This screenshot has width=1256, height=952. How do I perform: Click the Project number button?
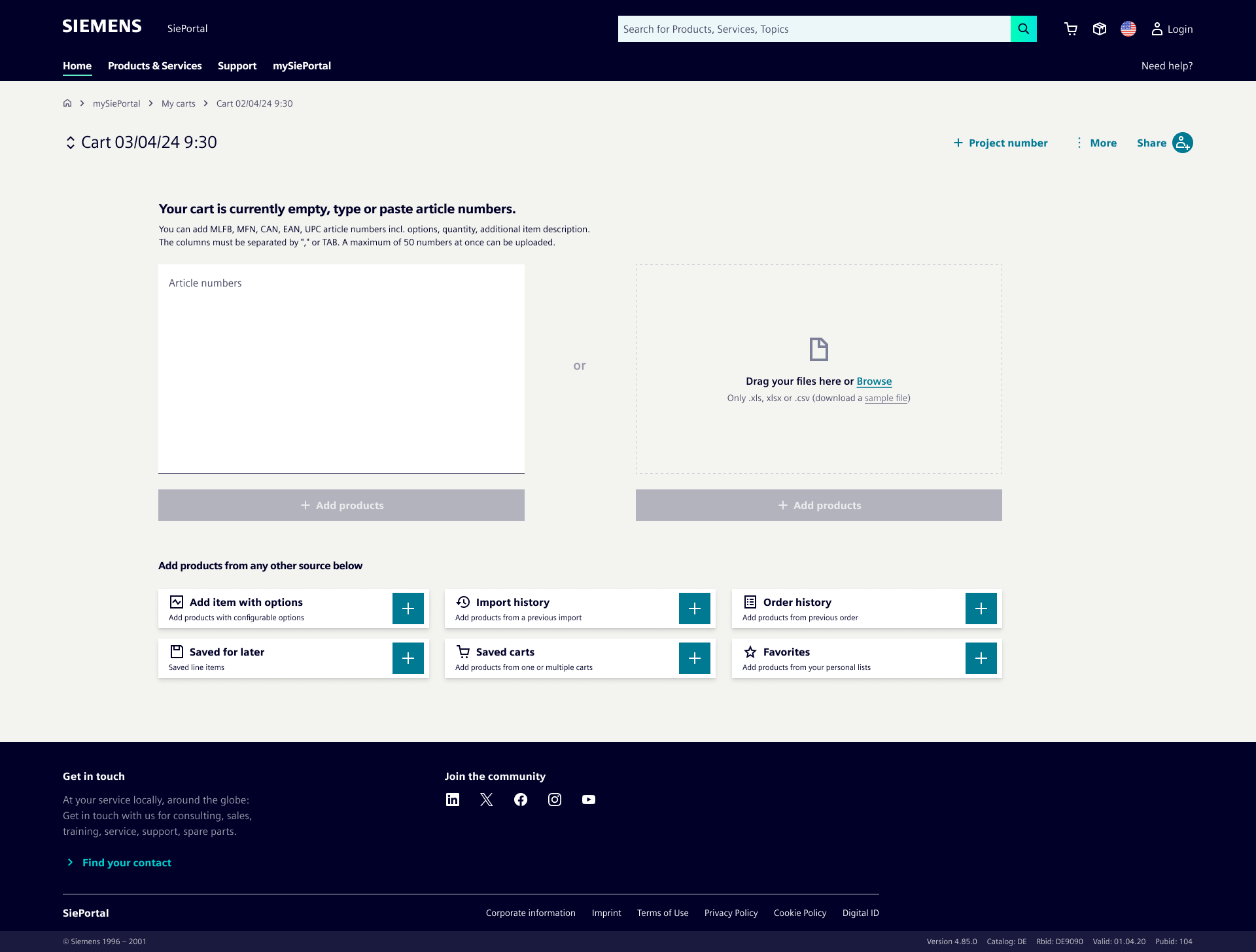click(1000, 143)
